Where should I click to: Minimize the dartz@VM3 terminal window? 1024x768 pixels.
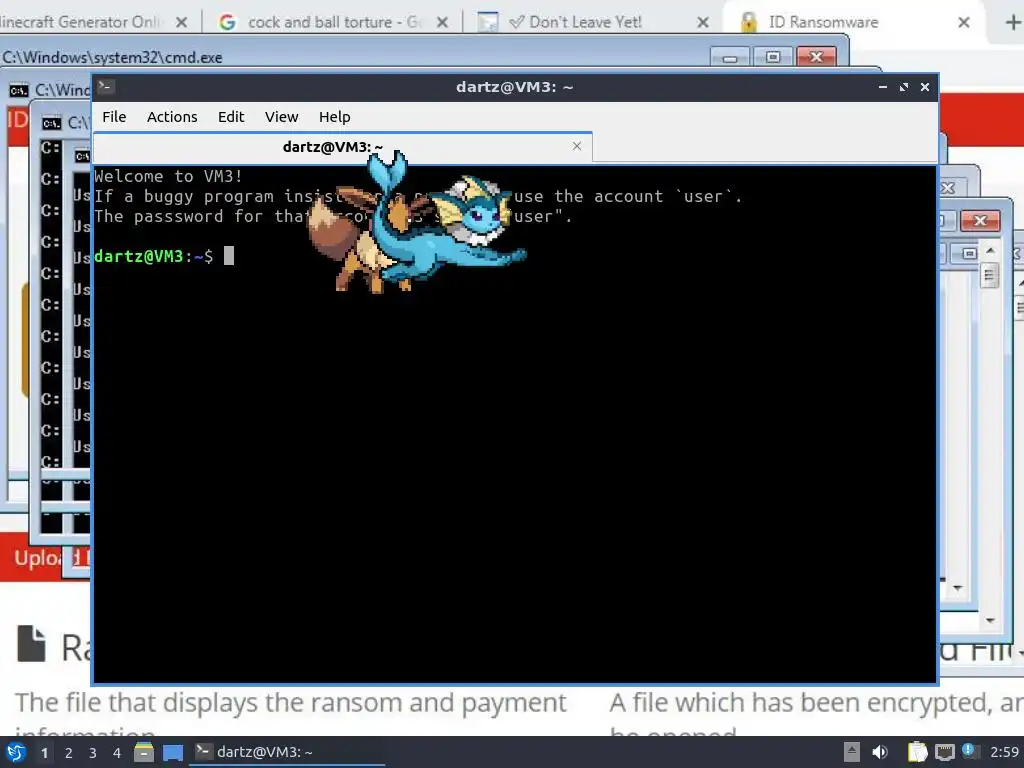click(x=883, y=87)
